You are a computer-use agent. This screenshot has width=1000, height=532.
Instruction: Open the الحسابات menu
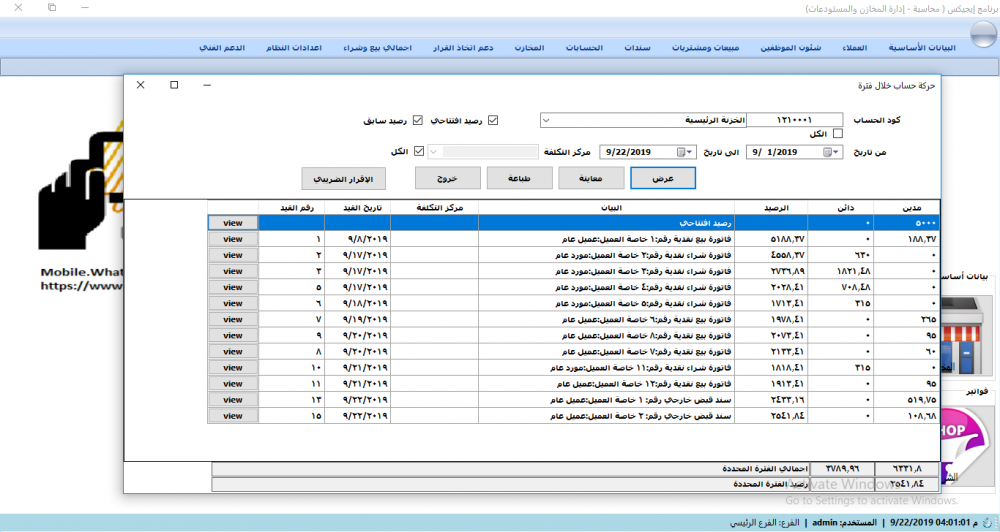(x=584, y=48)
